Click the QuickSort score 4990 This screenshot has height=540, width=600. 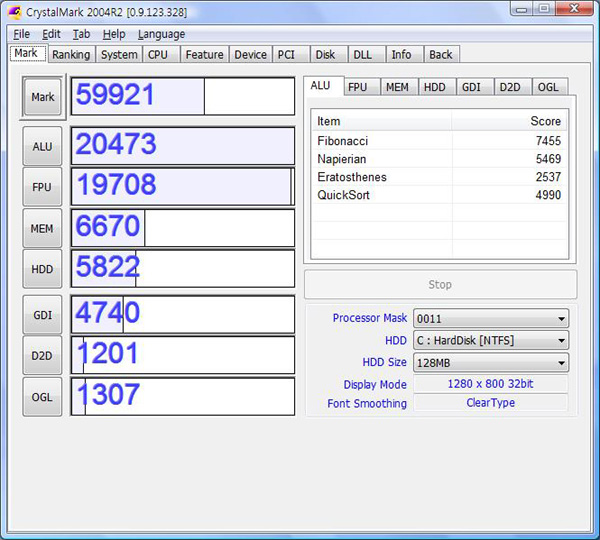coord(548,195)
